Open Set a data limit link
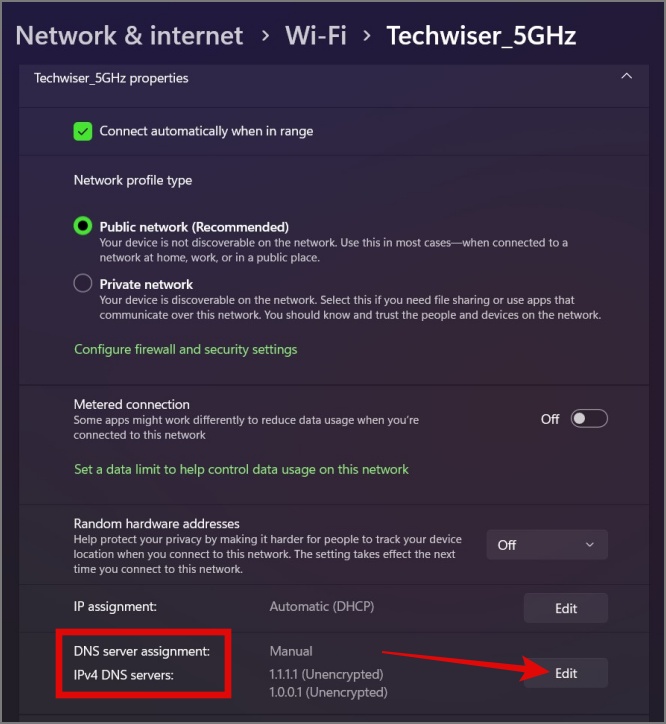 (241, 469)
